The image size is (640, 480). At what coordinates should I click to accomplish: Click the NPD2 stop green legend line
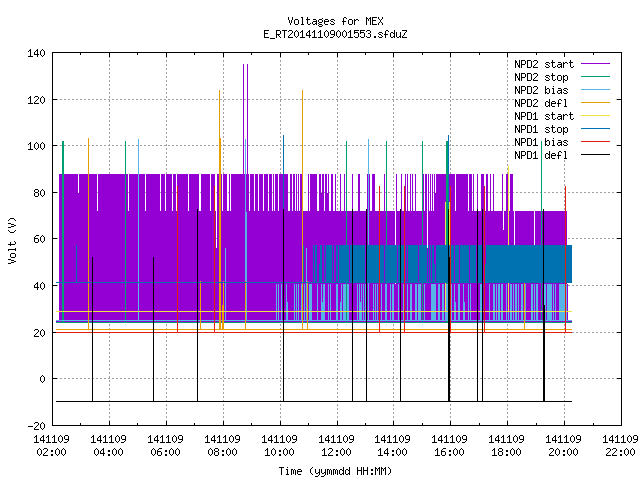pyautogui.click(x=595, y=77)
